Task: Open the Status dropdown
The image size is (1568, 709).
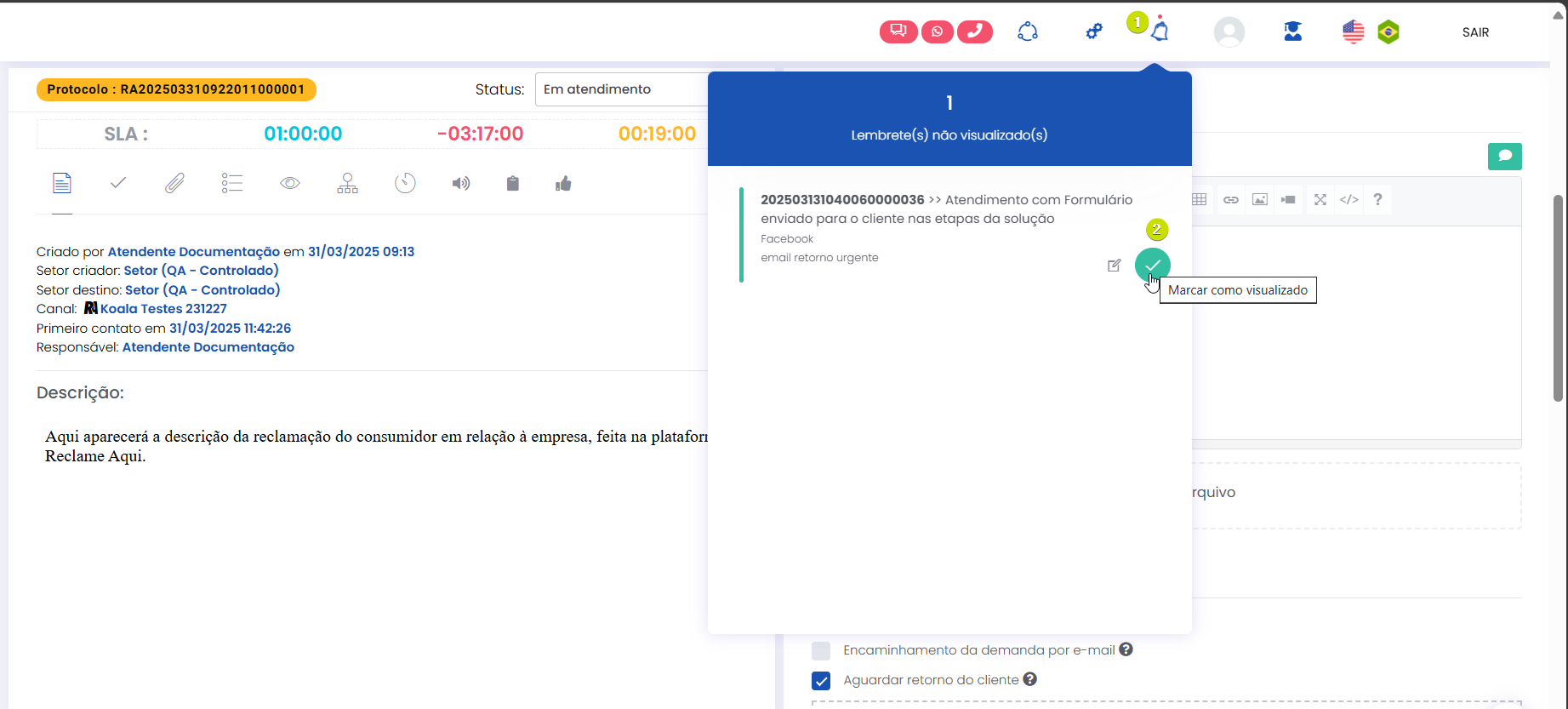Action: click(623, 89)
